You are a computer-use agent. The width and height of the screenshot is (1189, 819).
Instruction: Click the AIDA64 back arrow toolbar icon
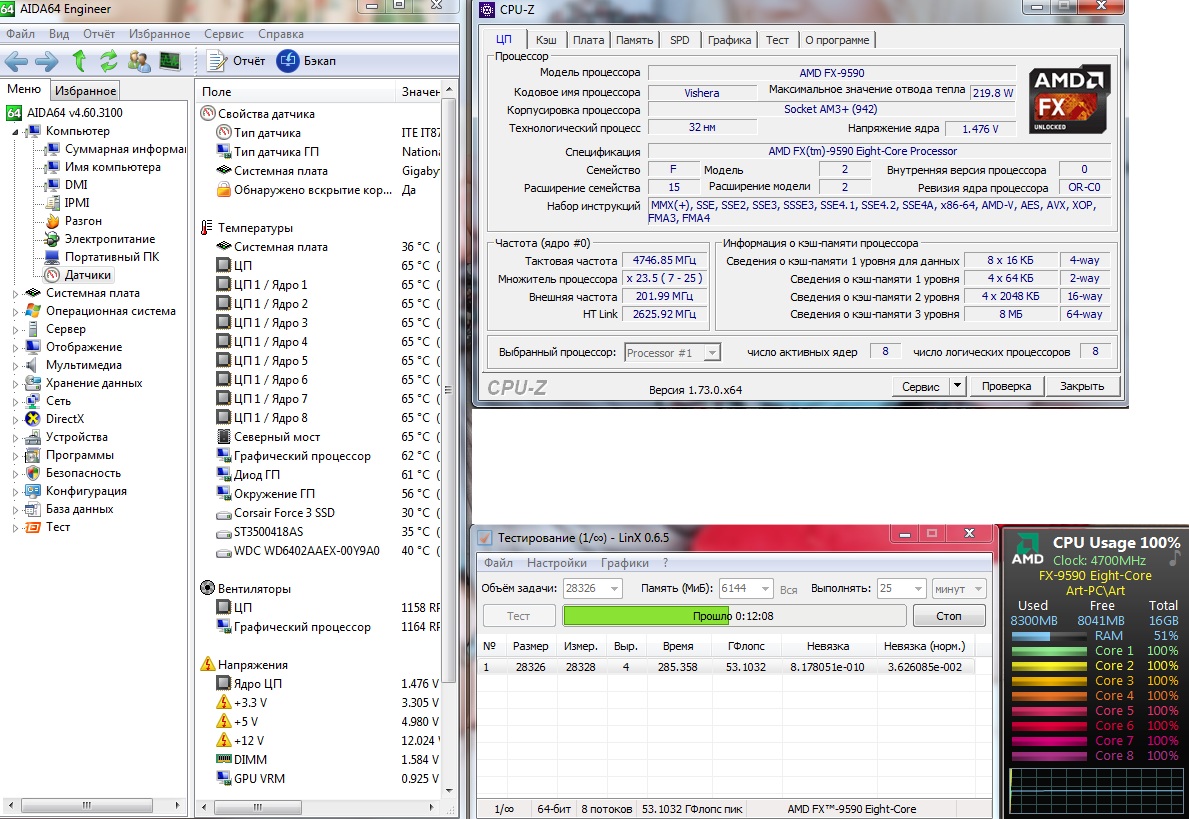(16, 61)
